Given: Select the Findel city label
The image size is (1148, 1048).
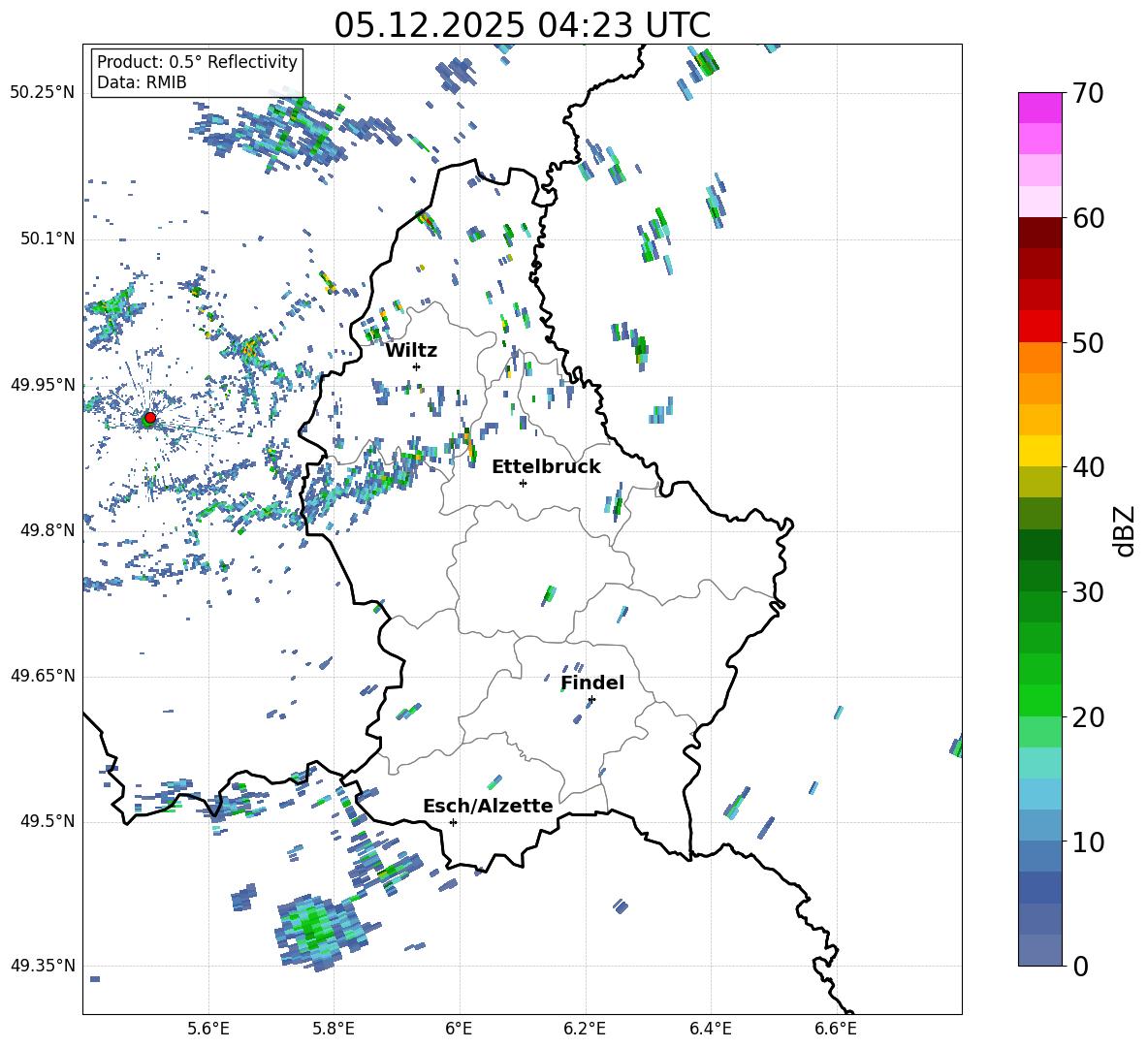Looking at the screenshot, I should 592,683.
